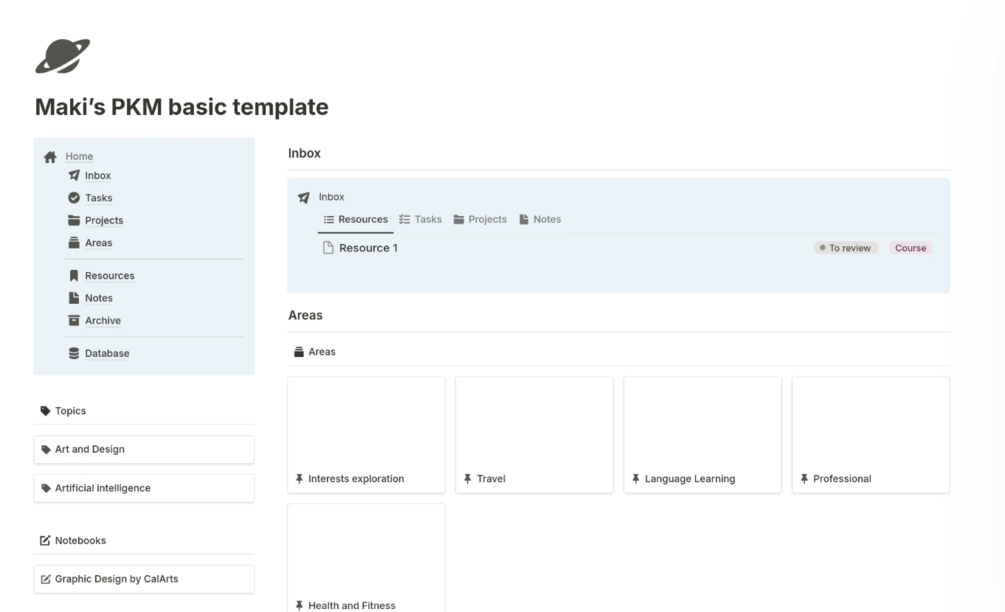Viewport: 1005px width, 612px height.
Task: Open the Notes link in sidebar
Action: coord(98,298)
